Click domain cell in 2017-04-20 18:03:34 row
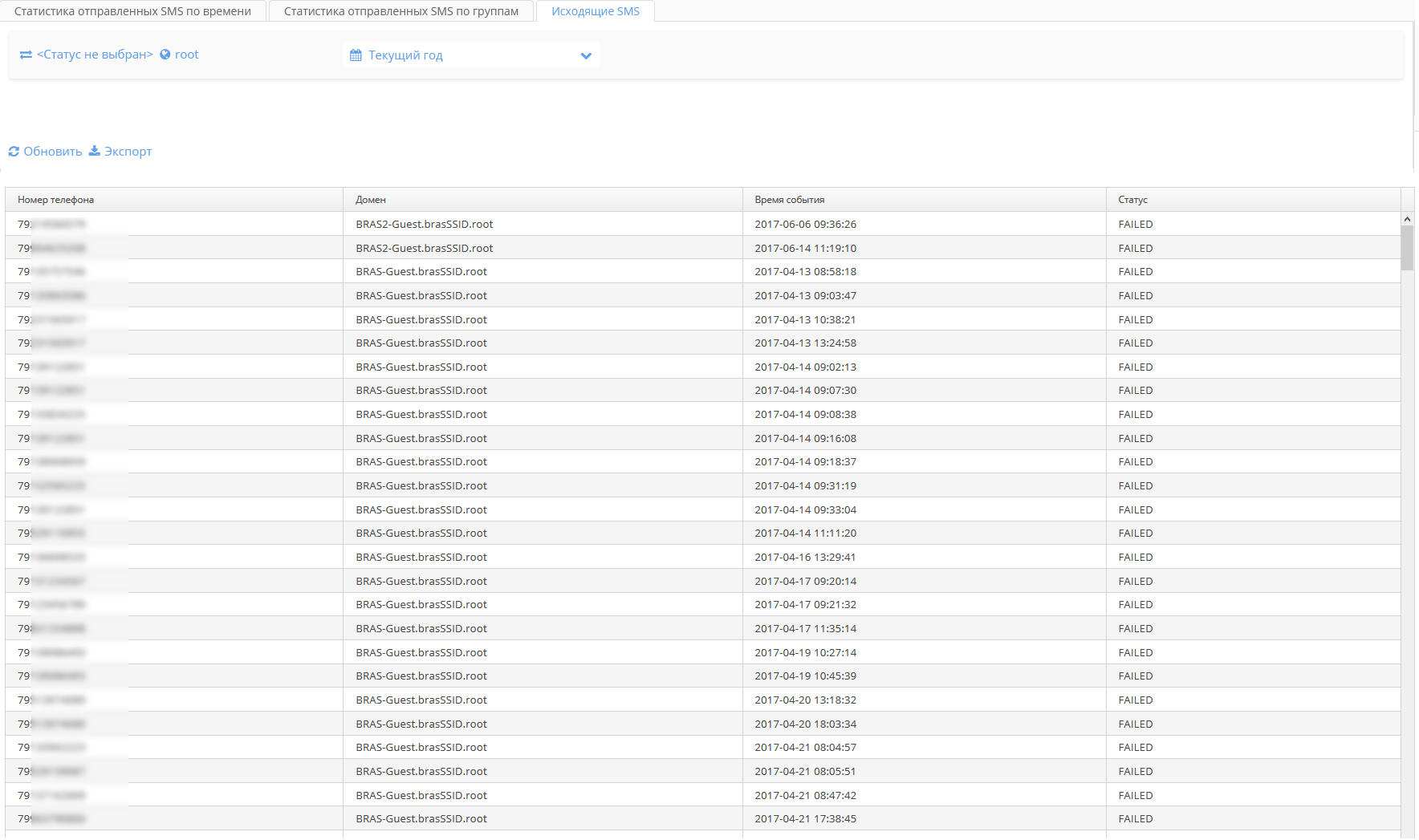The height and width of the screenshot is (840, 1419). pos(543,724)
